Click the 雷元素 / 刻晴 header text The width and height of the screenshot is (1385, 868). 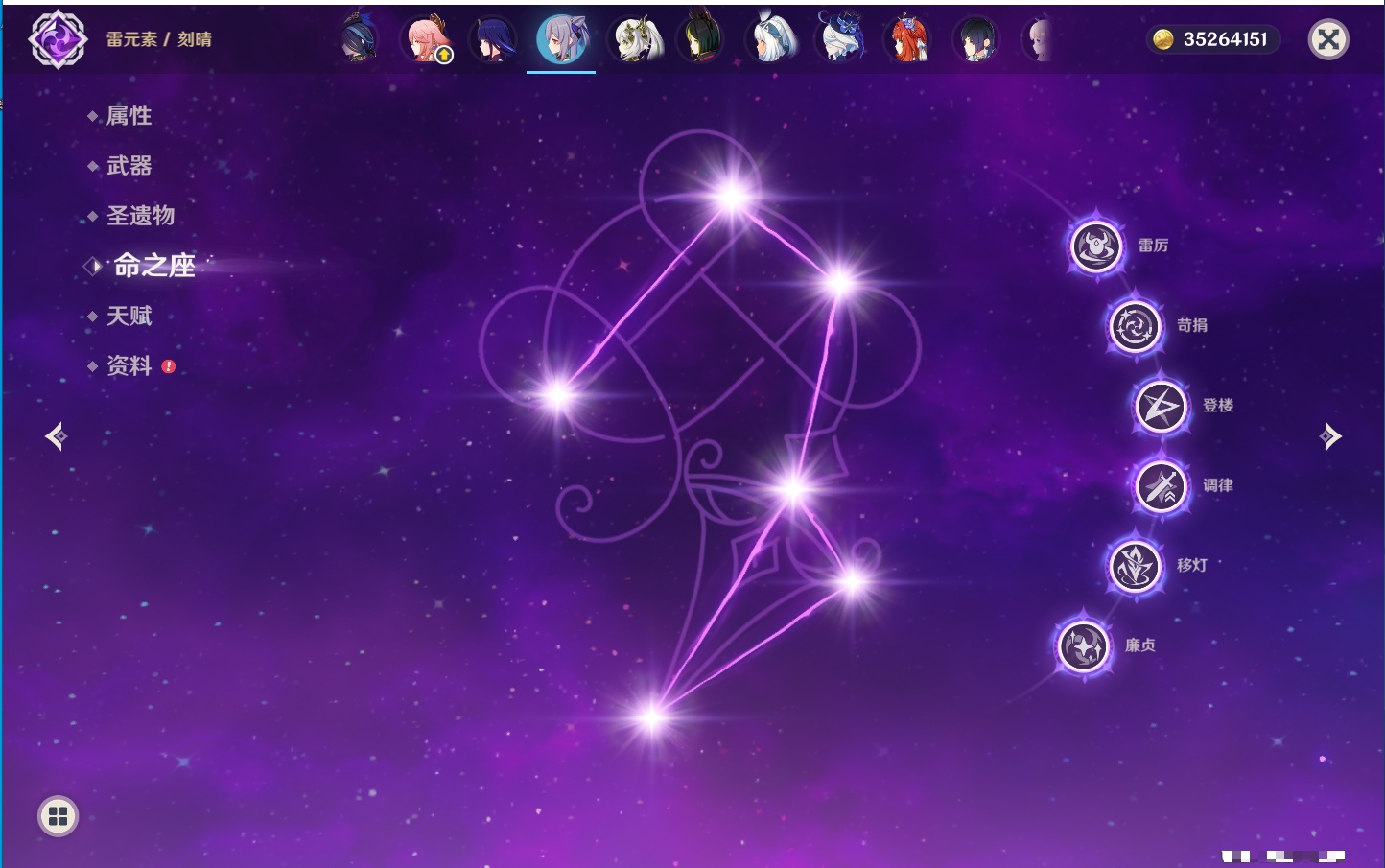[x=158, y=39]
